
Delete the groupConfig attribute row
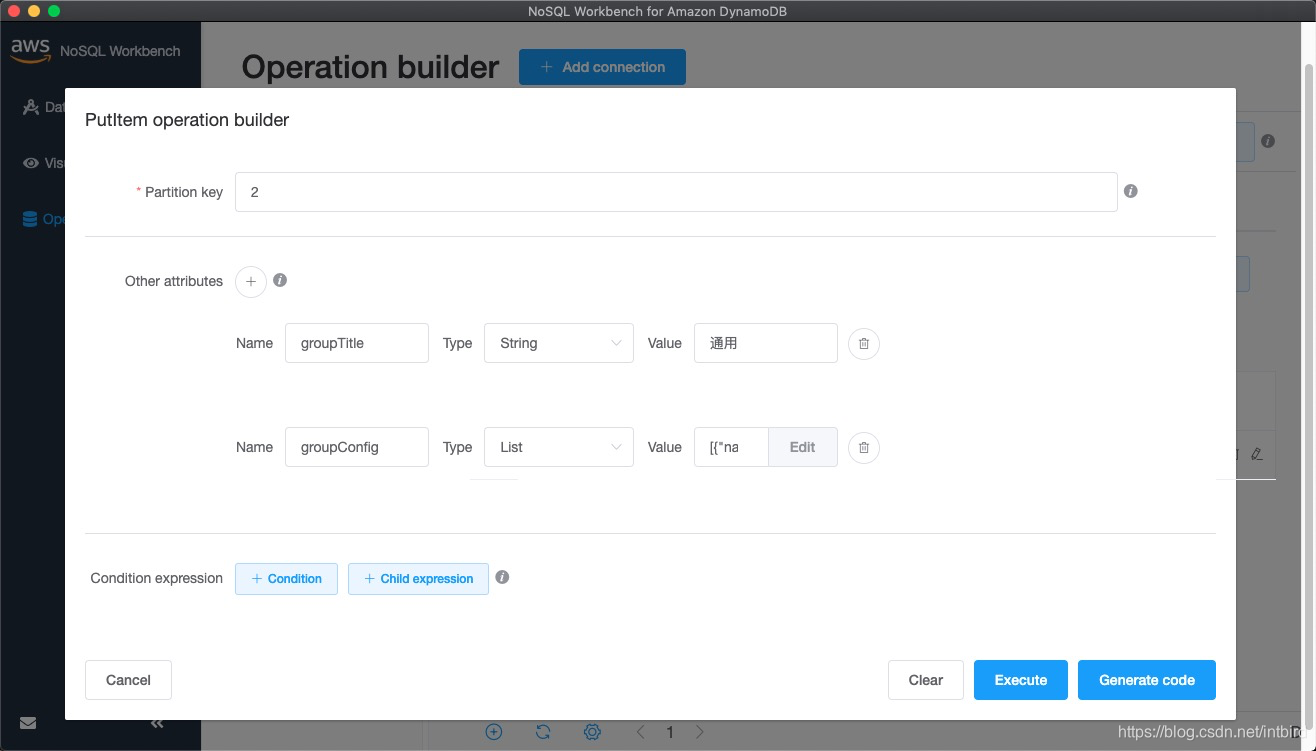[864, 447]
